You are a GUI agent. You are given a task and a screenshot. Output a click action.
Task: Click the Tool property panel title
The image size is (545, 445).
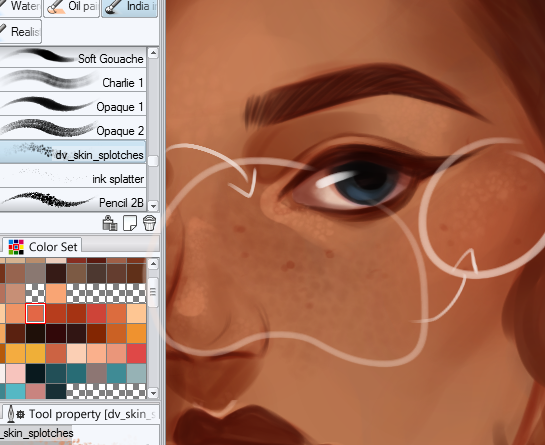pos(92,414)
